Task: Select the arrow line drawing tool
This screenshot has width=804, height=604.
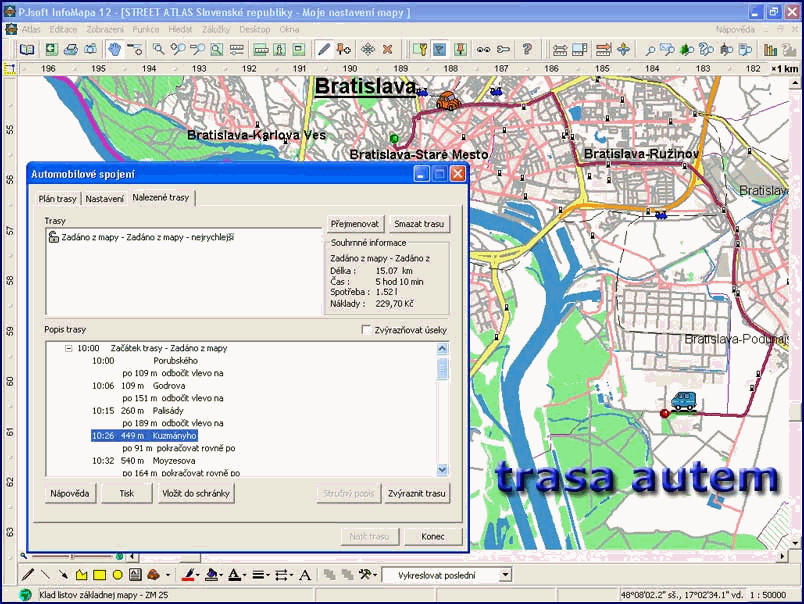Action: click(63, 575)
